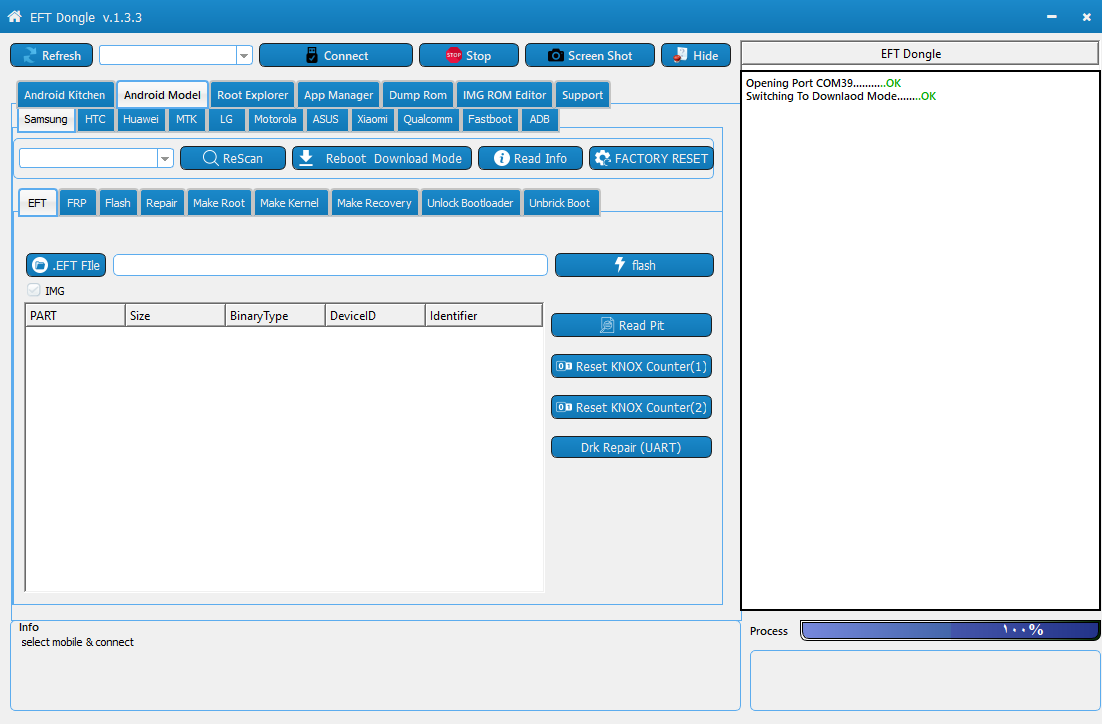
Task: Select the Qualcomm tab
Action: coord(427,119)
